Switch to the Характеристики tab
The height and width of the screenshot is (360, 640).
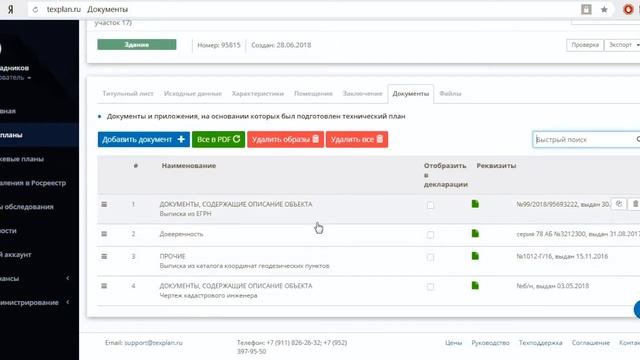[x=258, y=93]
